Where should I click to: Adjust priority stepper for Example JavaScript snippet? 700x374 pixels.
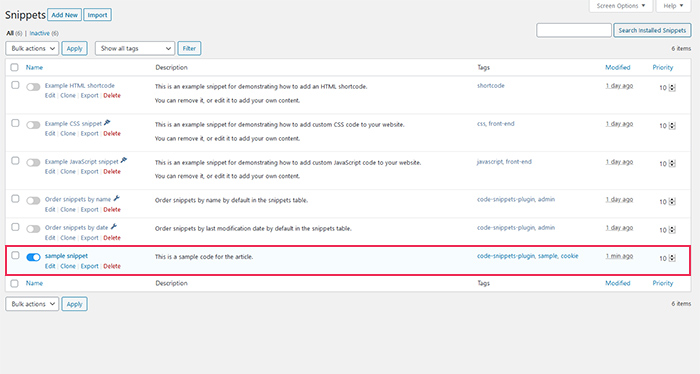672,164
